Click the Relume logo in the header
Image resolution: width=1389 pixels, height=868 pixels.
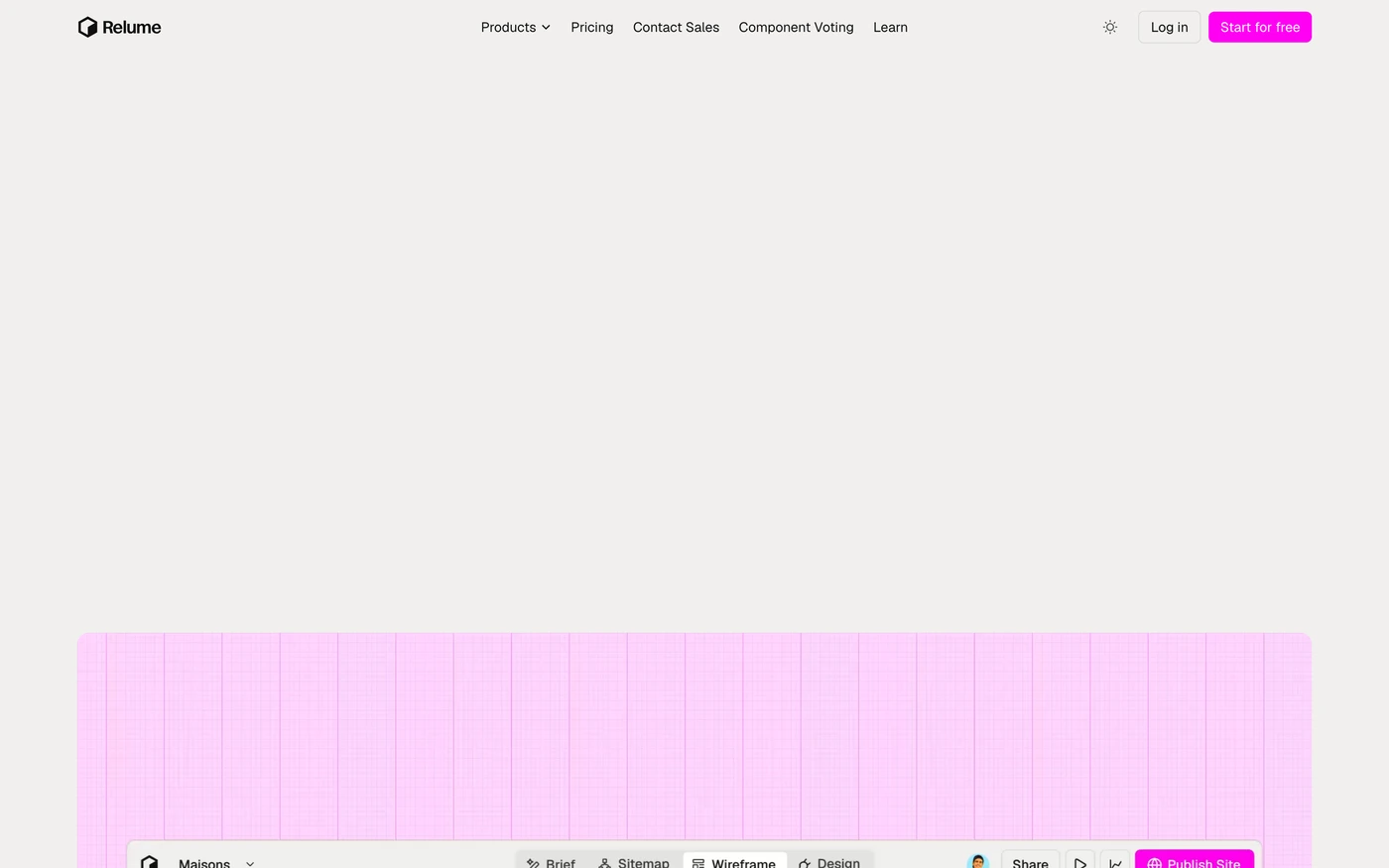119,27
